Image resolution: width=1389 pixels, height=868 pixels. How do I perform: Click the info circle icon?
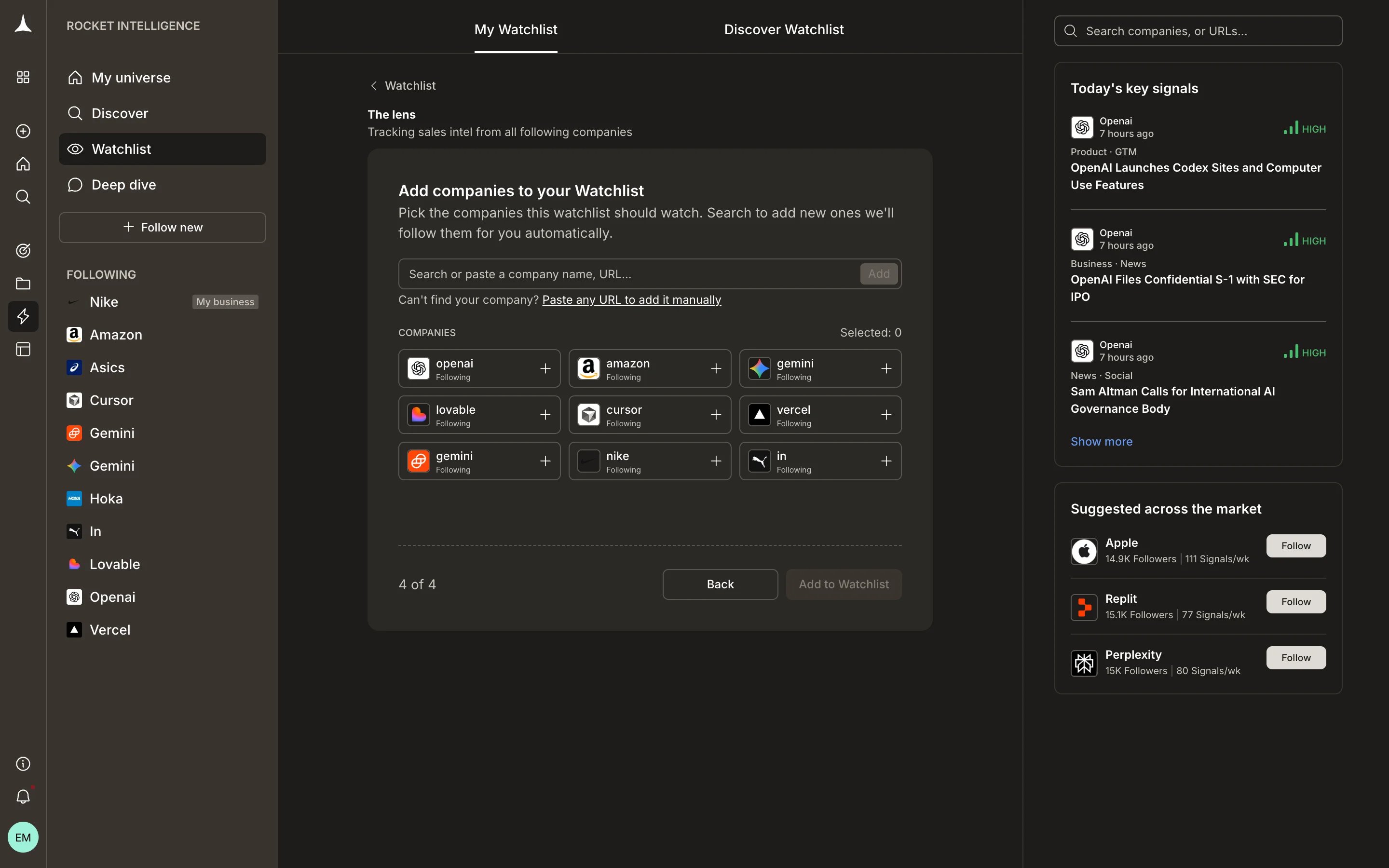(23, 763)
